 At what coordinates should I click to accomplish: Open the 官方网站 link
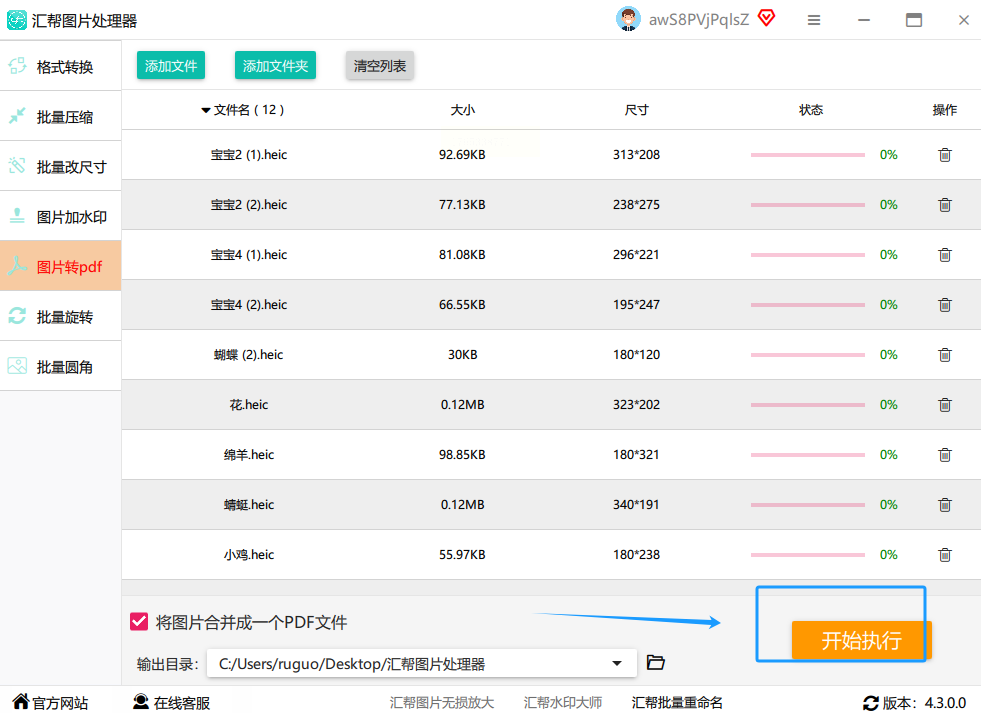point(50,703)
